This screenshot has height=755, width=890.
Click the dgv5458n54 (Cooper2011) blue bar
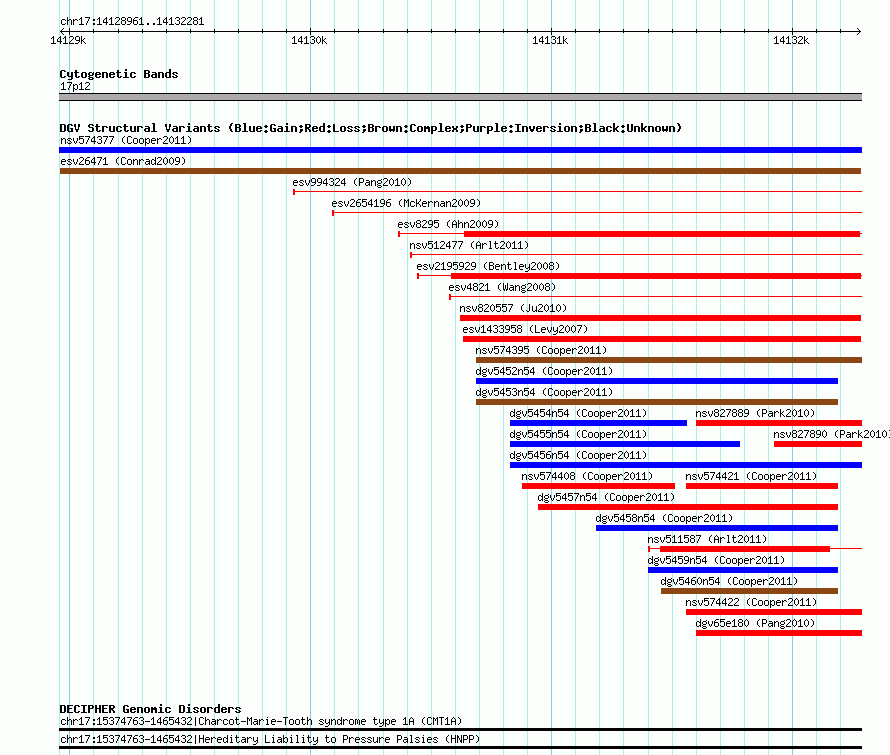[x=717, y=528]
